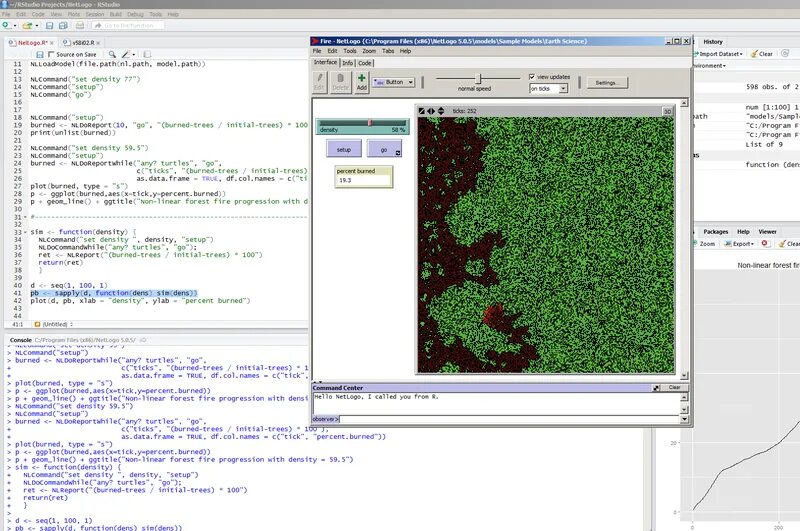
Task: Click the observer command input field
Action: (x=510, y=419)
